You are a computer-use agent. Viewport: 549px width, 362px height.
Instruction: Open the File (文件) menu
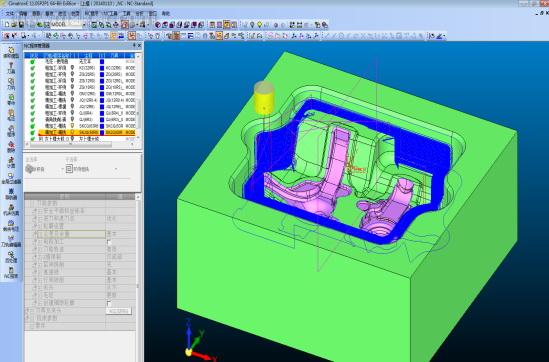pyautogui.click(x=10, y=13)
